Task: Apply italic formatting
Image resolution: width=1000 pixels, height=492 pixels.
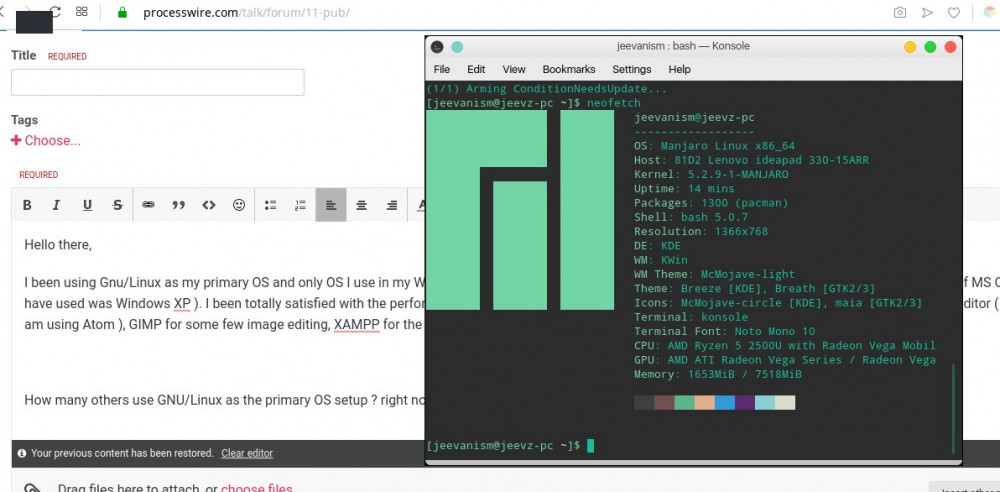Action: coord(57,205)
